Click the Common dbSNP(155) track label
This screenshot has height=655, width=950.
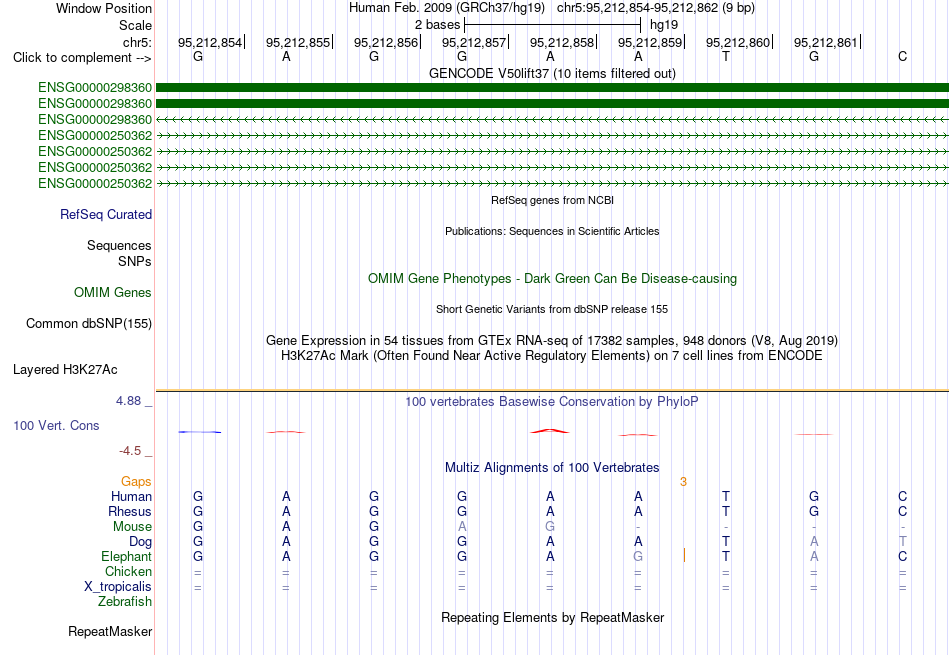pyautogui.click(x=88, y=324)
